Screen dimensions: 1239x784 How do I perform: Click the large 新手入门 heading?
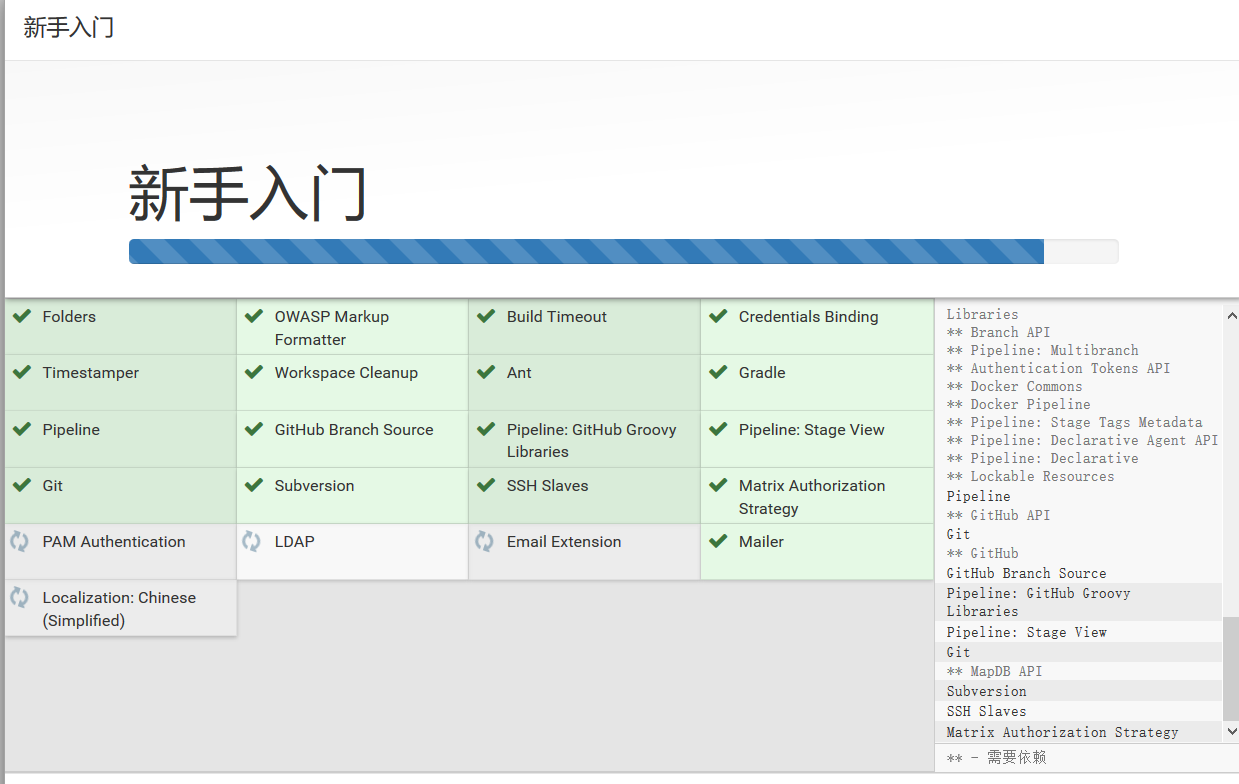(x=247, y=194)
